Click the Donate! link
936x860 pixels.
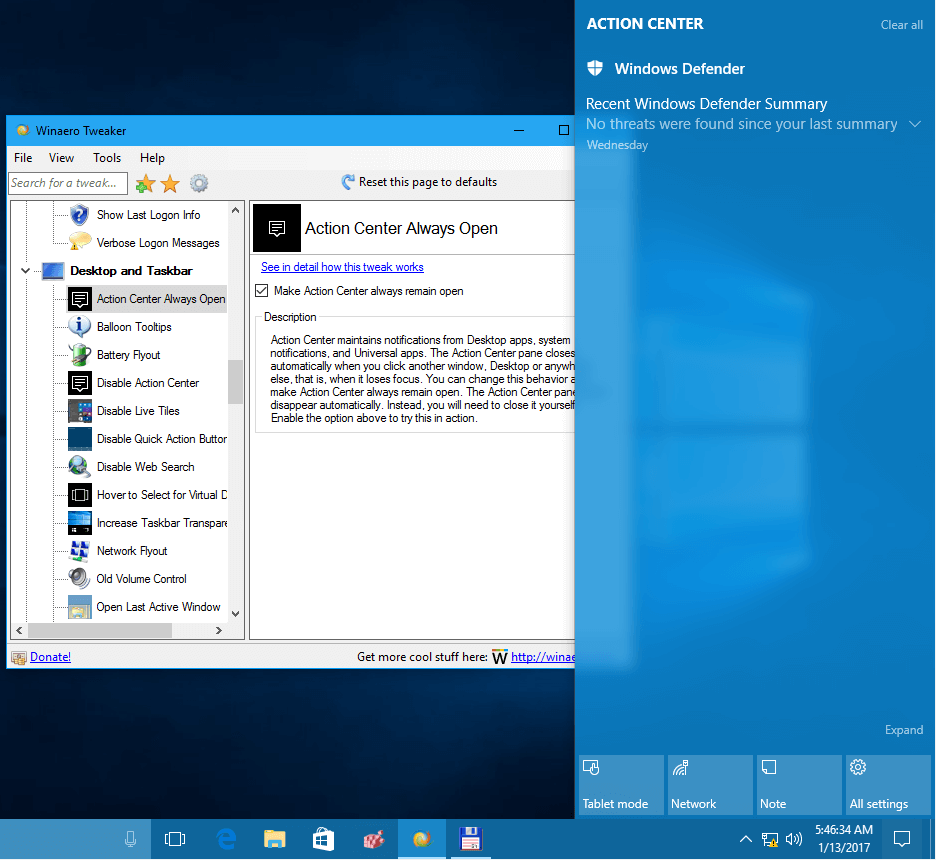tap(51, 656)
